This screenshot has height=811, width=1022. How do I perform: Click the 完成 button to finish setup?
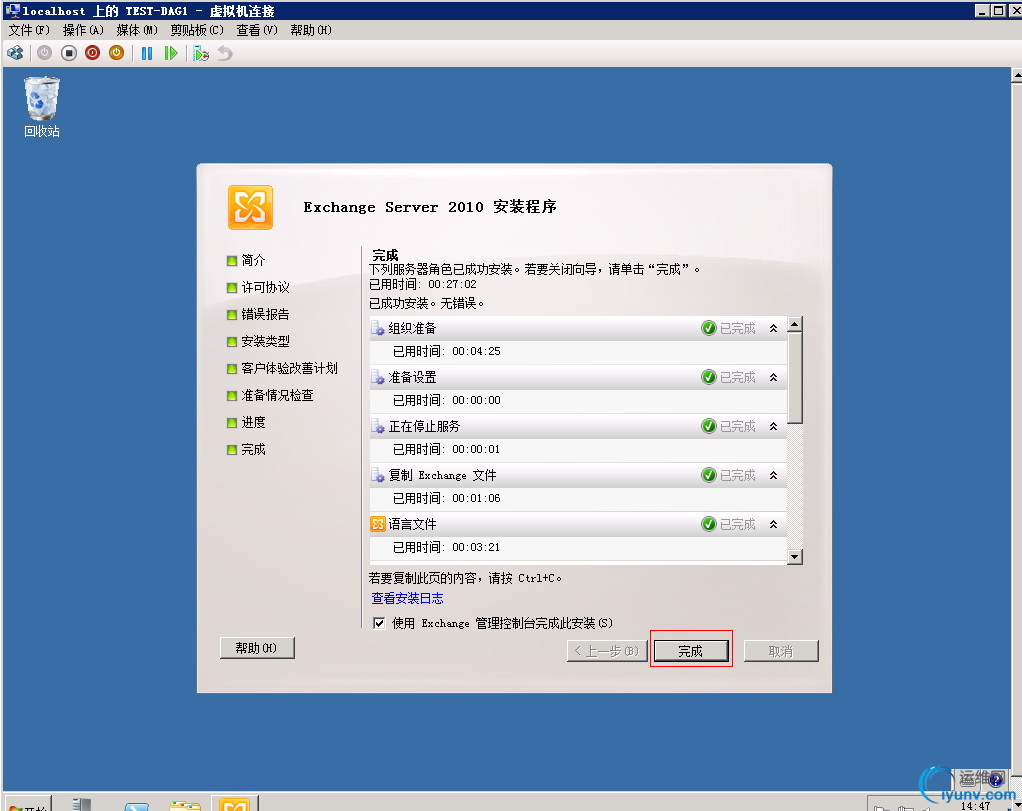click(691, 651)
